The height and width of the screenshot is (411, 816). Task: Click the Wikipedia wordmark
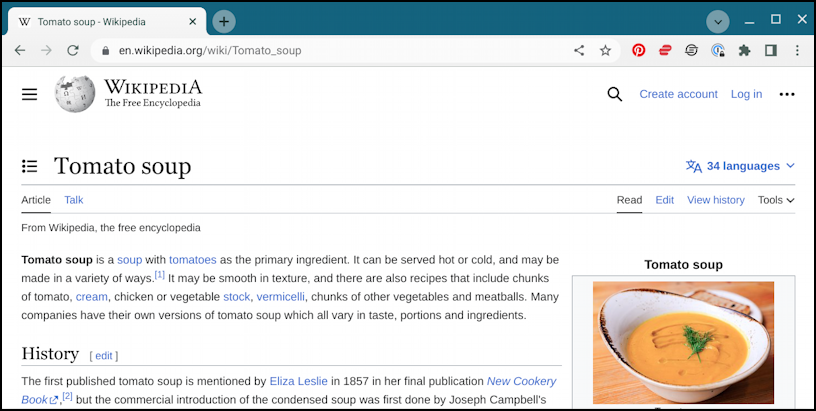pos(153,87)
